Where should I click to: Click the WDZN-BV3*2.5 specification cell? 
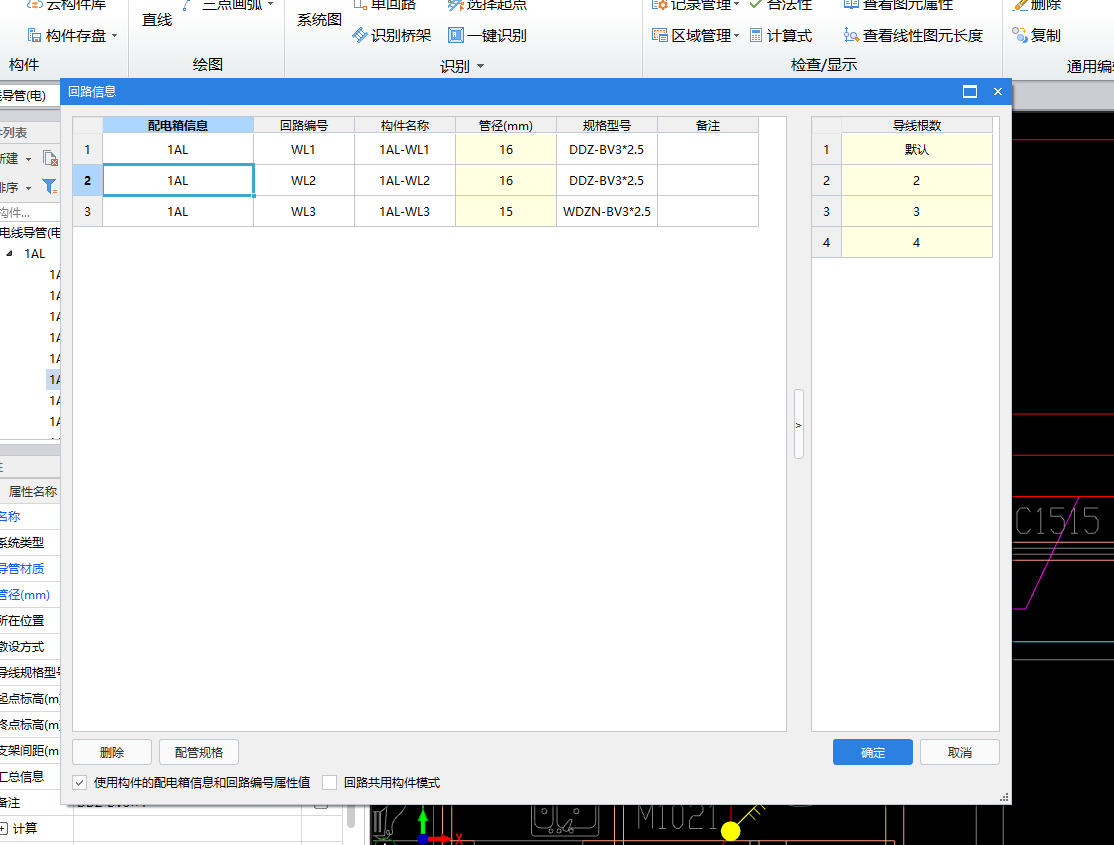tap(606, 211)
